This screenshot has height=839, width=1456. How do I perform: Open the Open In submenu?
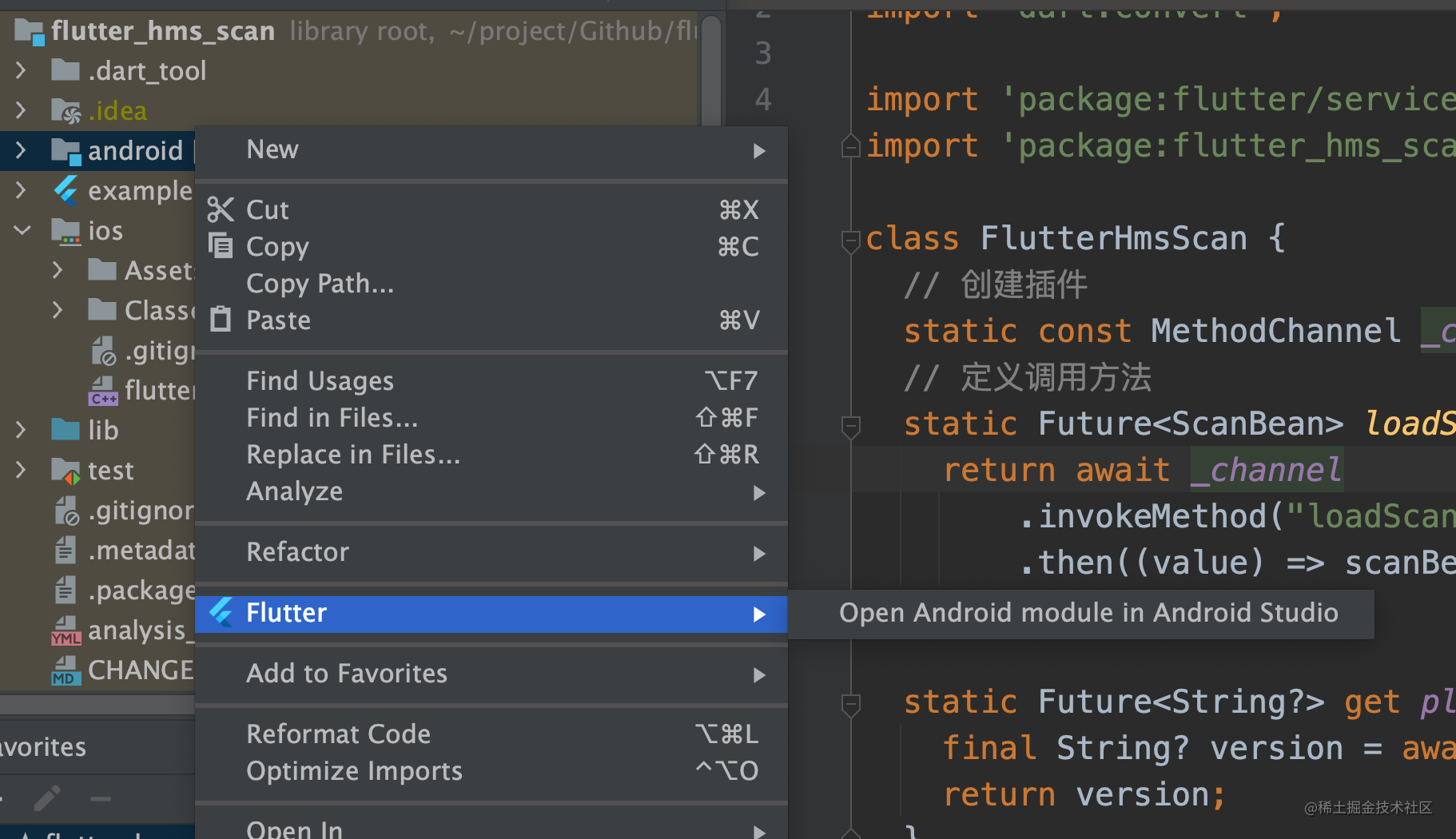pos(491,829)
